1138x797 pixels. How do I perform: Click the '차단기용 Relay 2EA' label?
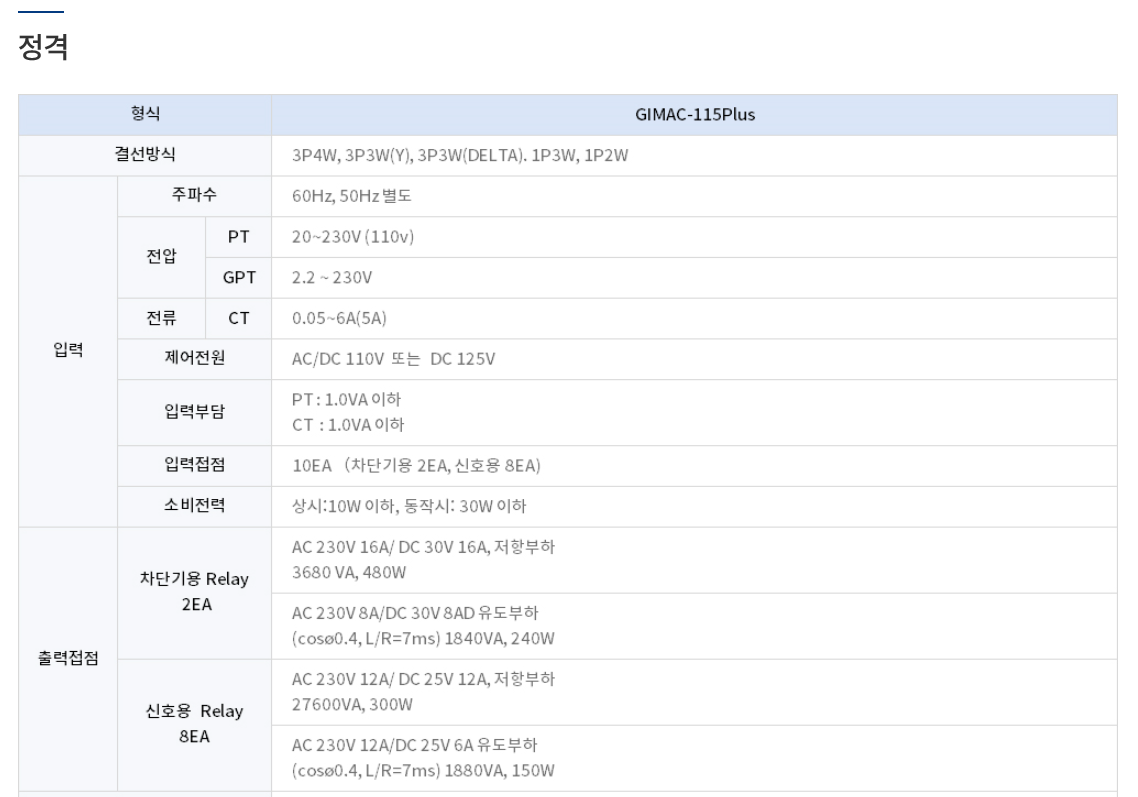[195, 592]
